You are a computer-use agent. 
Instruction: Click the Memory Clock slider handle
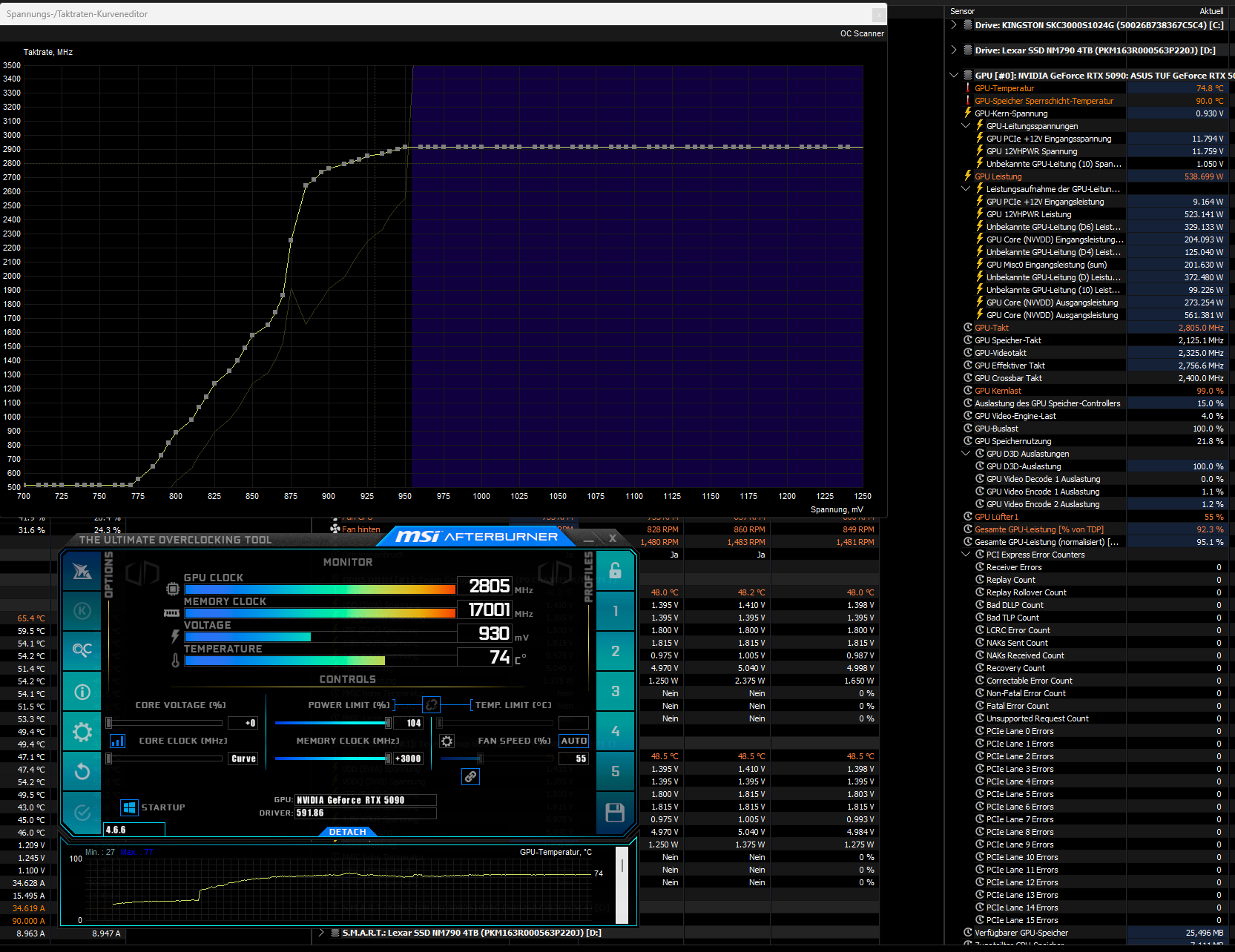click(388, 758)
